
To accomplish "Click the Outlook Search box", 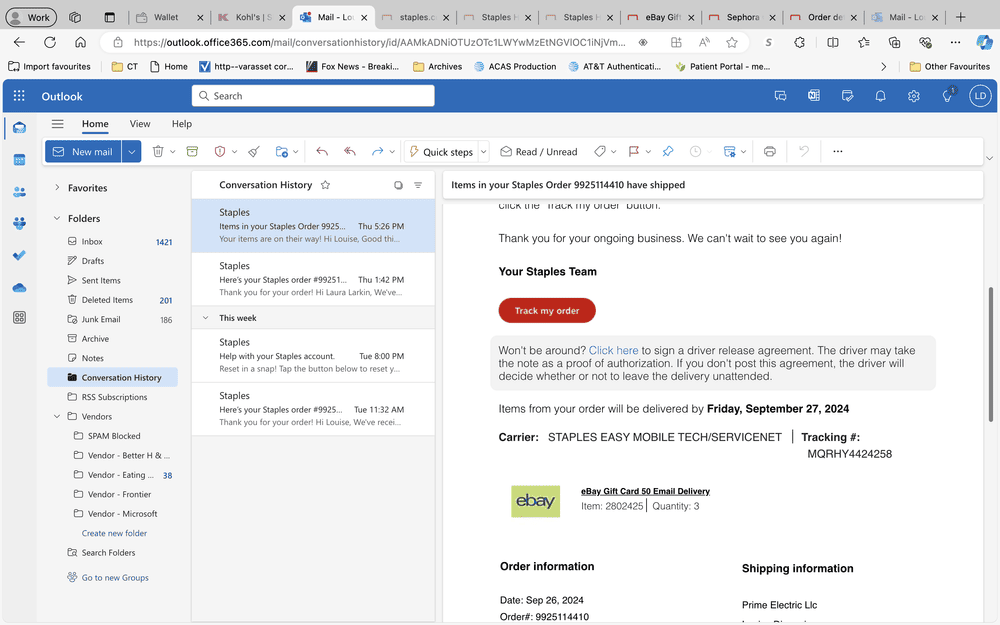I will tap(312, 96).
